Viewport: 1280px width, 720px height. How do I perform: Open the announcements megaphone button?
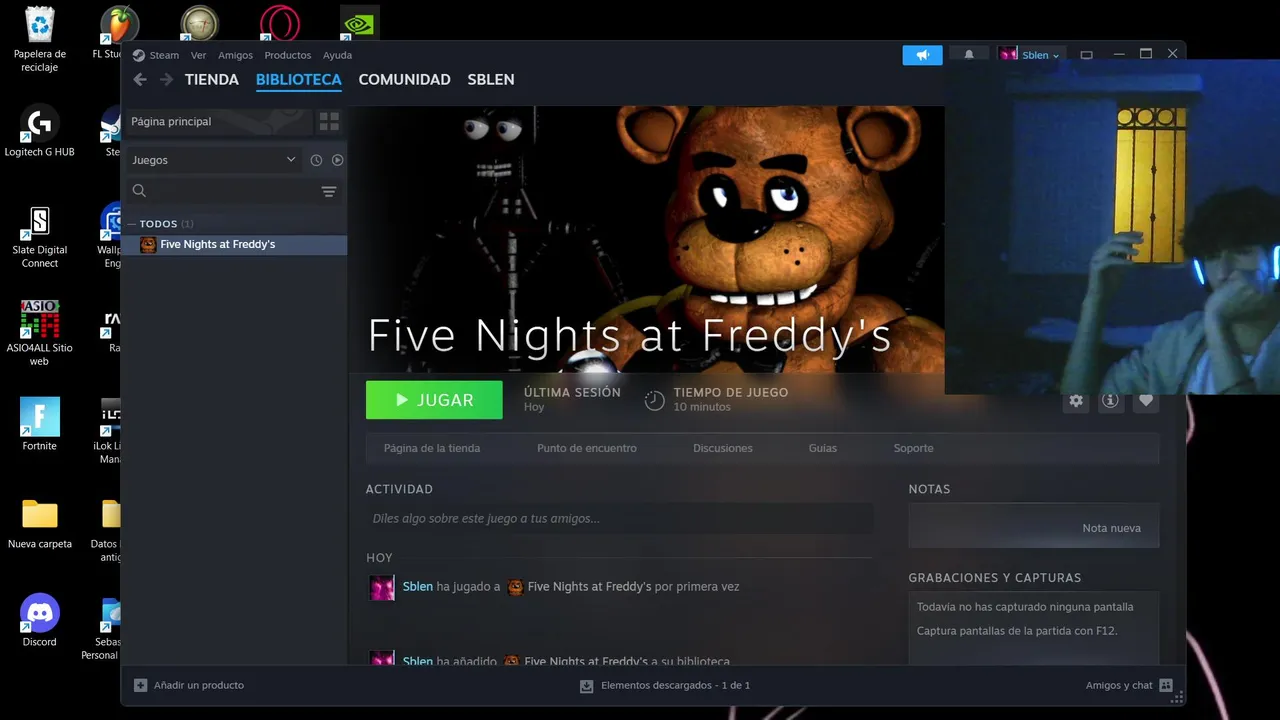922,55
